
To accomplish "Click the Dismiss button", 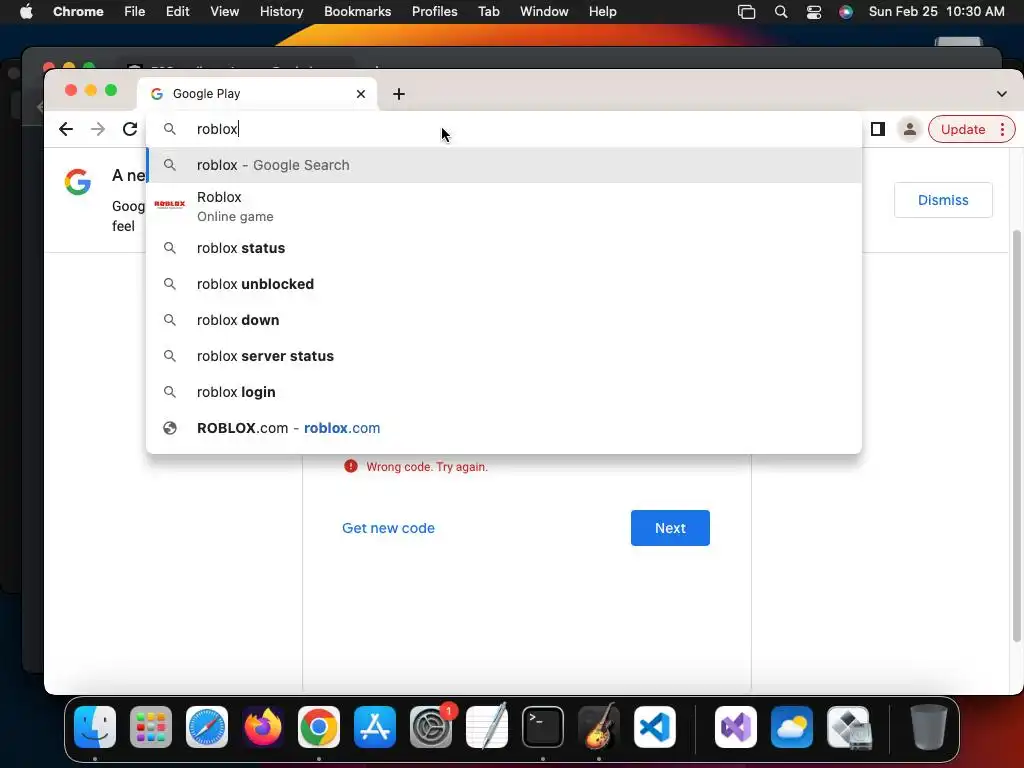I will [943, 200].
